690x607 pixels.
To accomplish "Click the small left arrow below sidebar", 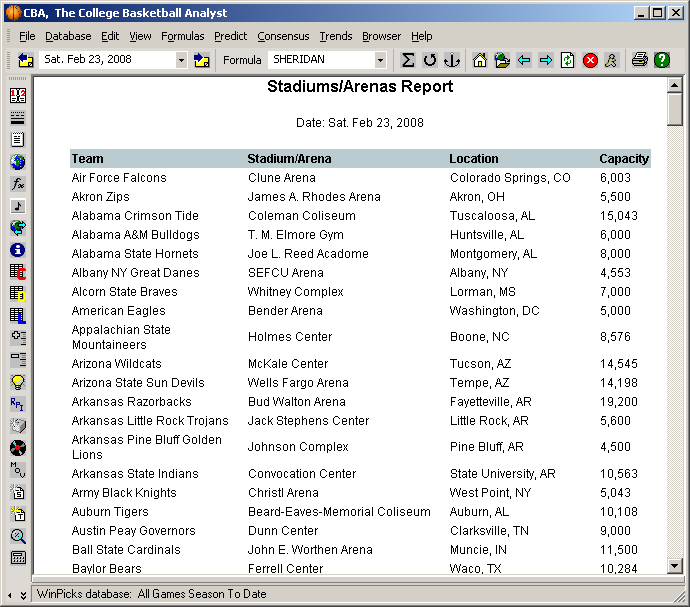I will [x=10, y=595].
